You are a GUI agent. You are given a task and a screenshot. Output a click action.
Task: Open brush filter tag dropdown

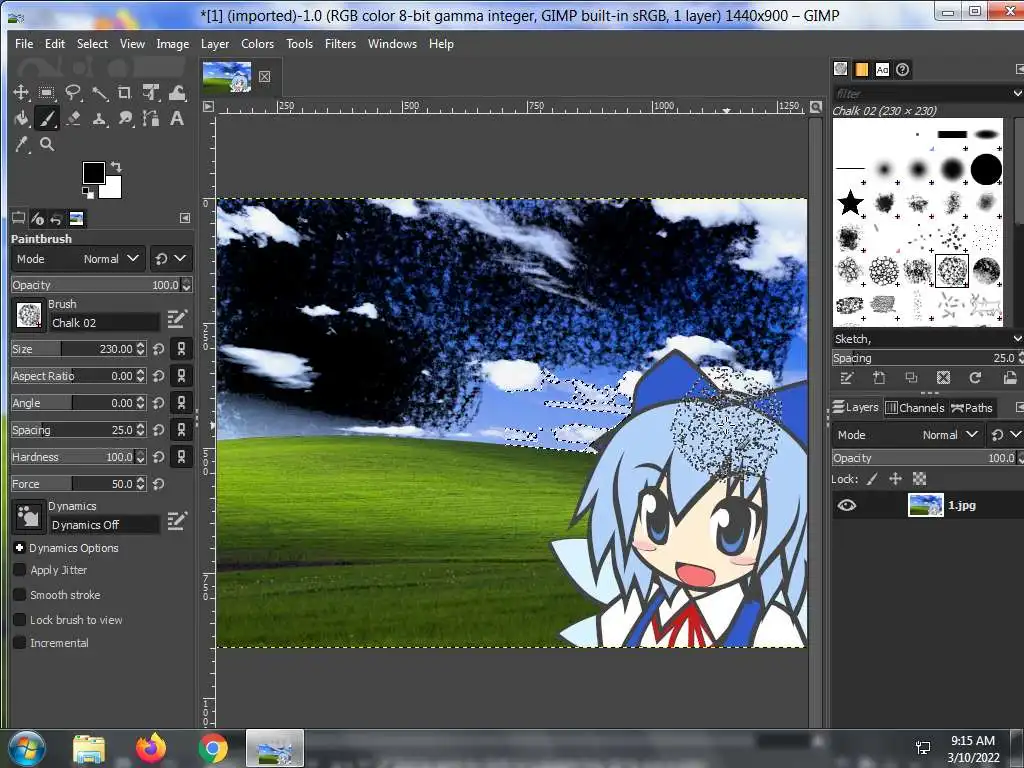1017,93
